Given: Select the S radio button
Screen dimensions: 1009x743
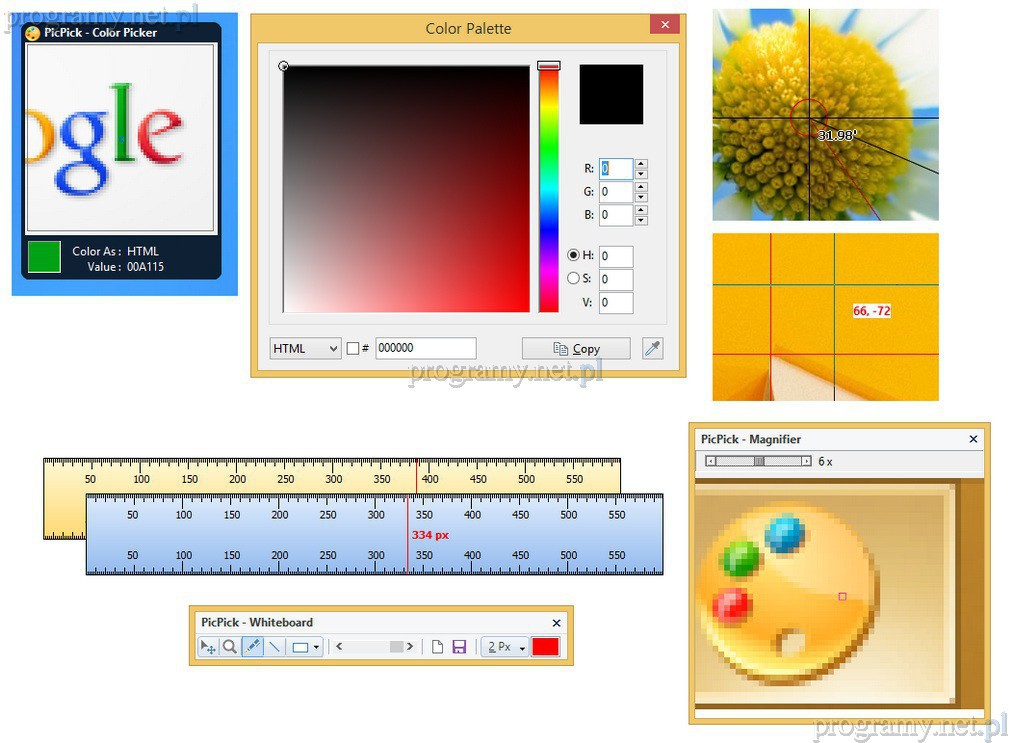Looking at the screenshot, I should click(x=573, y=279).
